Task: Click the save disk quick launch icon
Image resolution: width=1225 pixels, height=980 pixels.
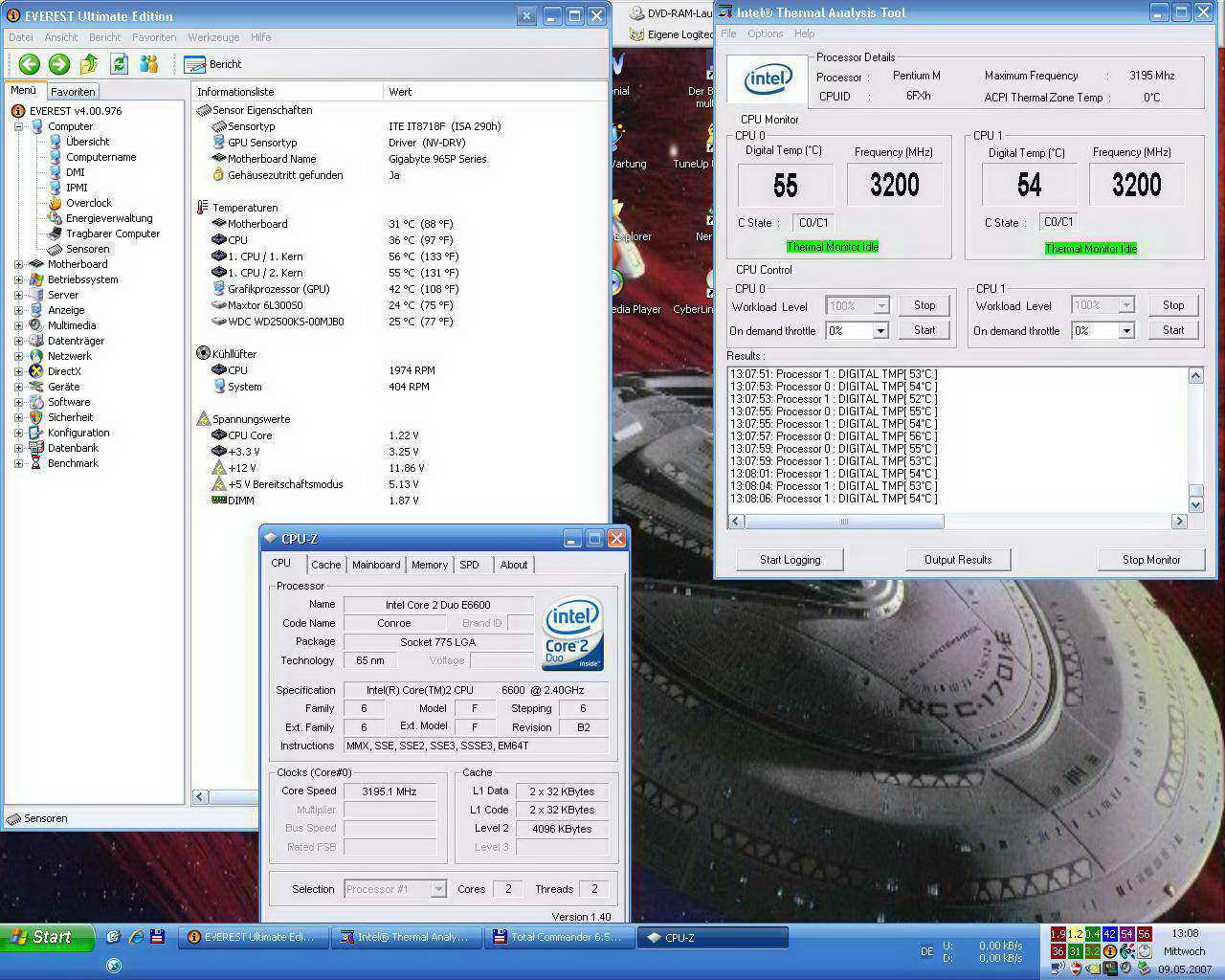Action: pyautogui.click(x=158, y=937)
